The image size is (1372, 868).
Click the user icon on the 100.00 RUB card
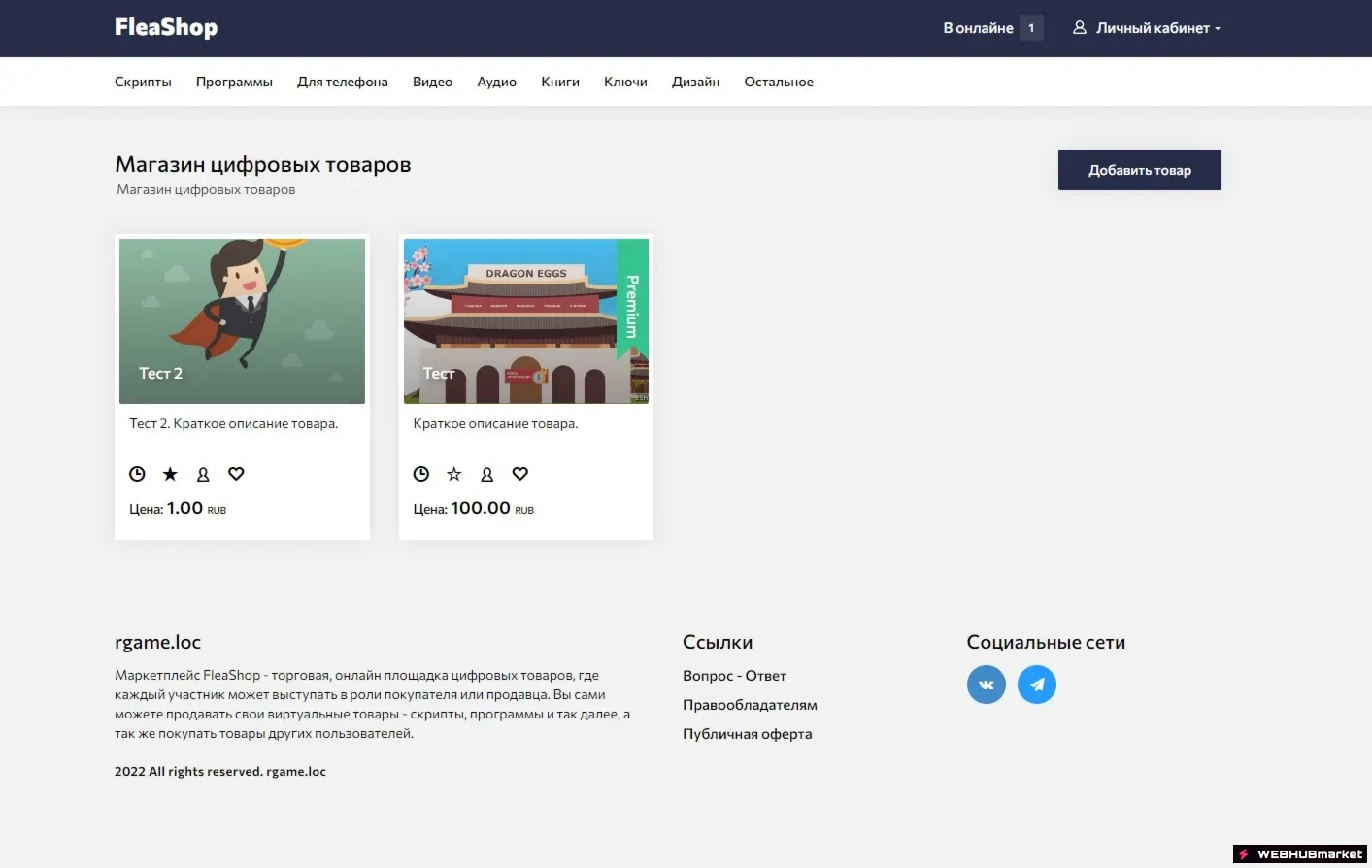[x=486, y=474]
